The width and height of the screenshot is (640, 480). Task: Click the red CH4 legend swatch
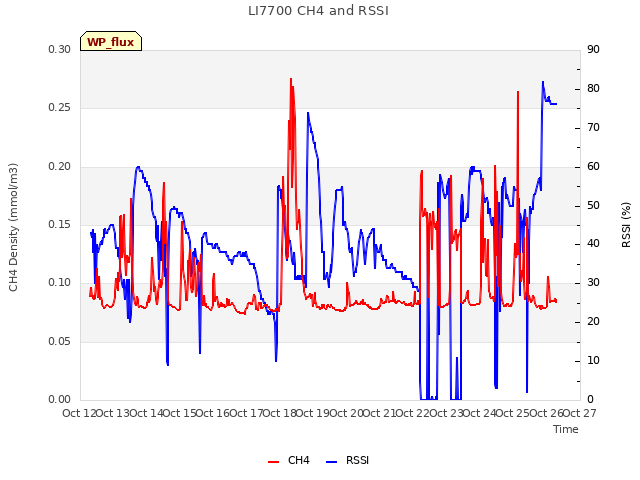[273, 462]
